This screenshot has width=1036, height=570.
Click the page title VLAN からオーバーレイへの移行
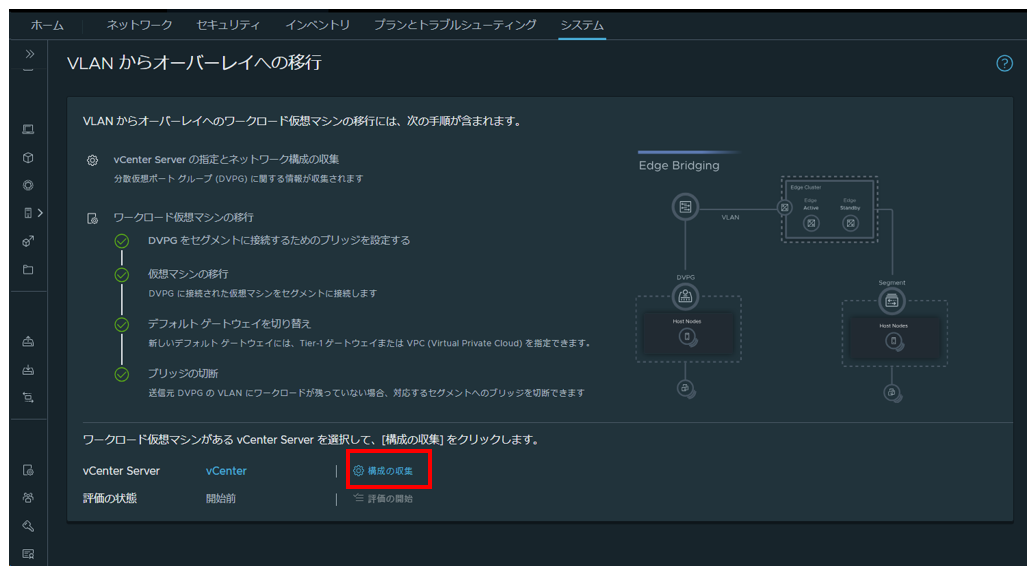(194, 63)
